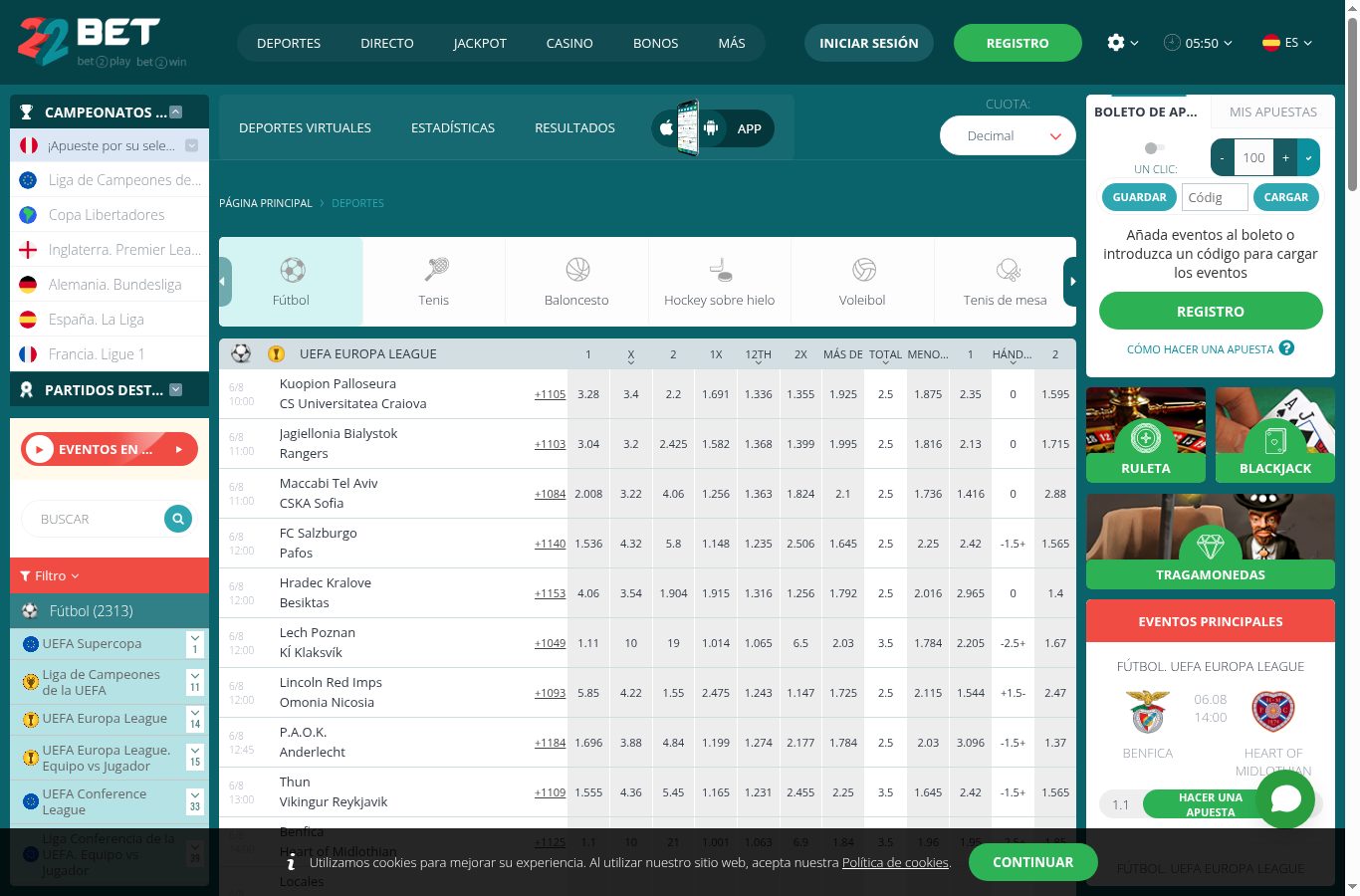
Task: Open the Android app icon
Action: (711, 128)
